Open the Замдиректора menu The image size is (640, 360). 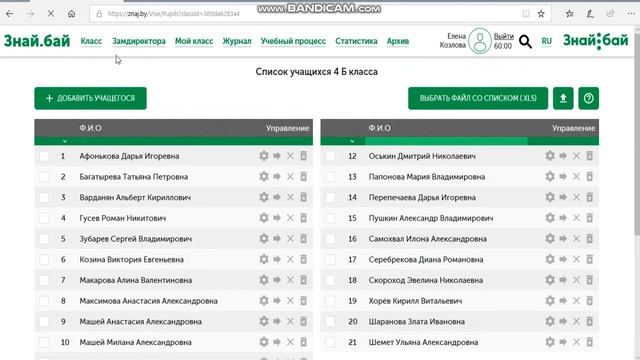[x=139, y=41]
